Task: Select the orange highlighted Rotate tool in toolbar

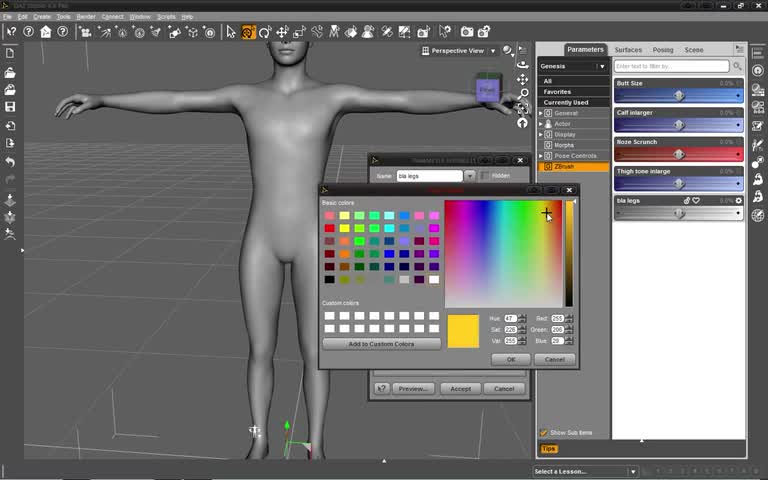Action: (x=248, y=32)
